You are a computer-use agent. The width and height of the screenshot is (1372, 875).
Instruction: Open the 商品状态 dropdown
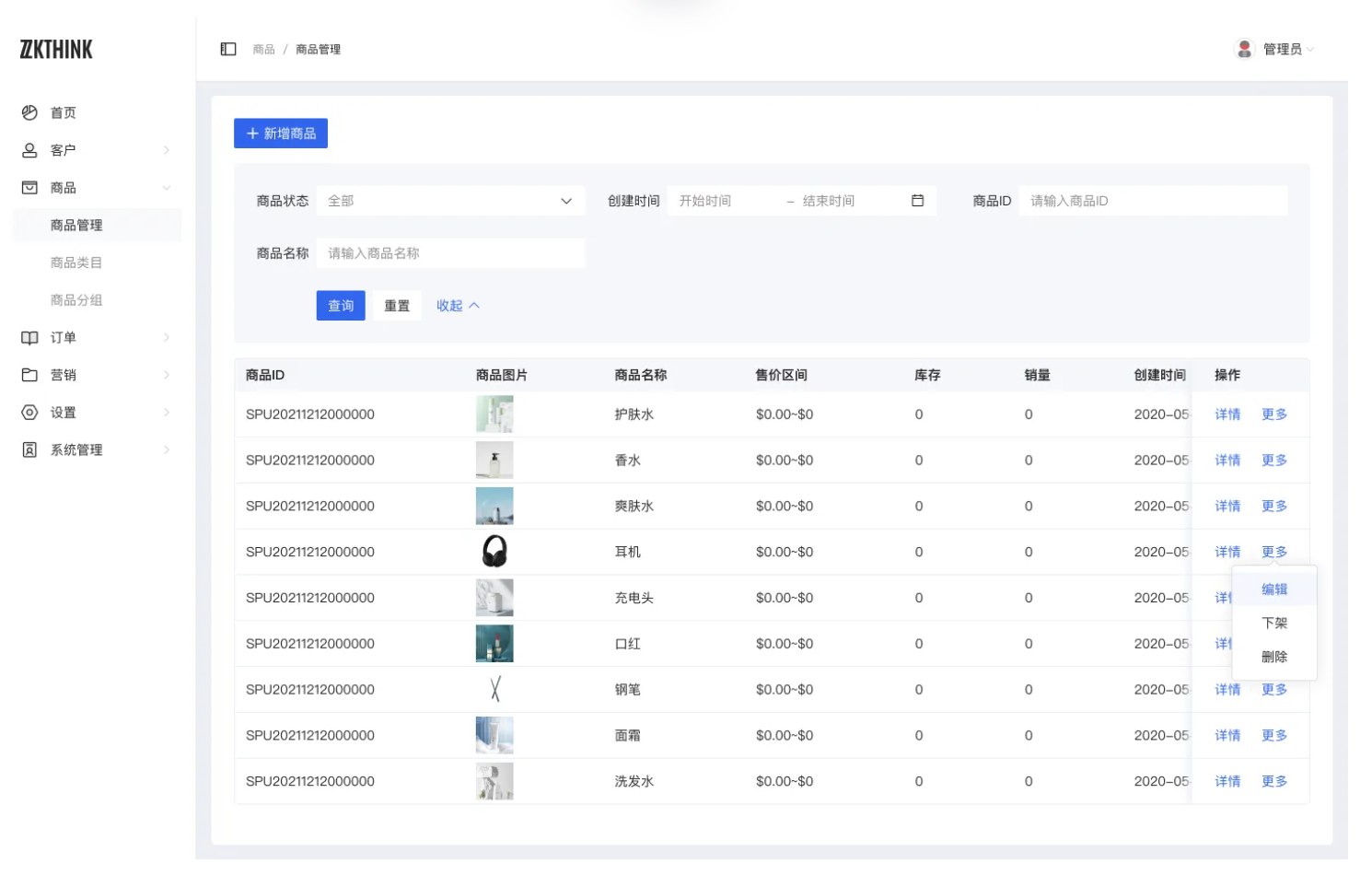450,201
